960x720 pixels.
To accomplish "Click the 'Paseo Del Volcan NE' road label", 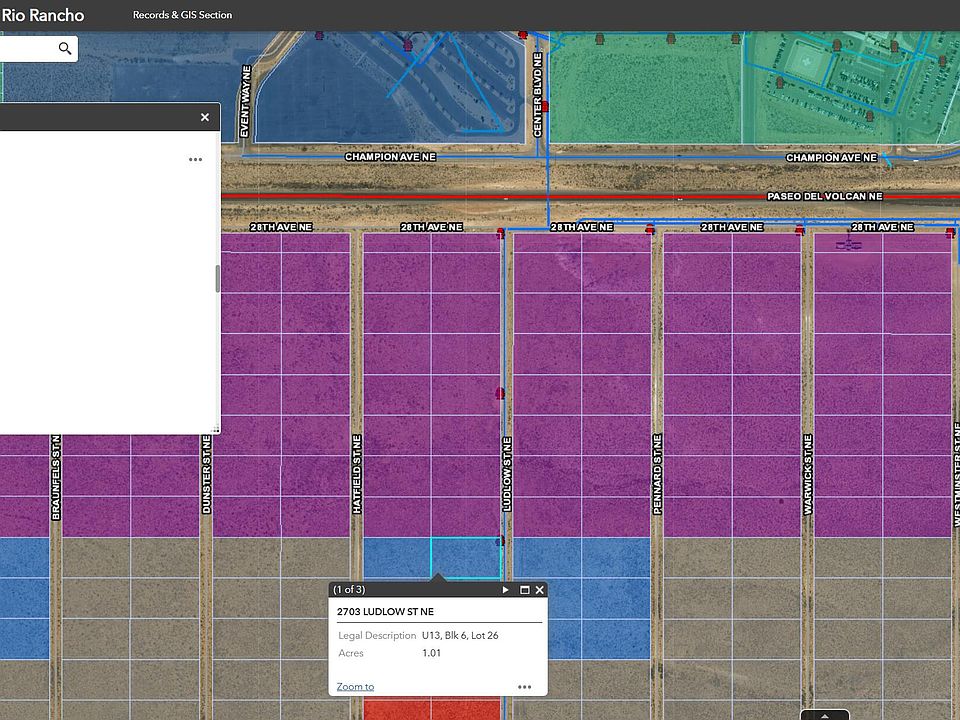I will click(824, 197).
